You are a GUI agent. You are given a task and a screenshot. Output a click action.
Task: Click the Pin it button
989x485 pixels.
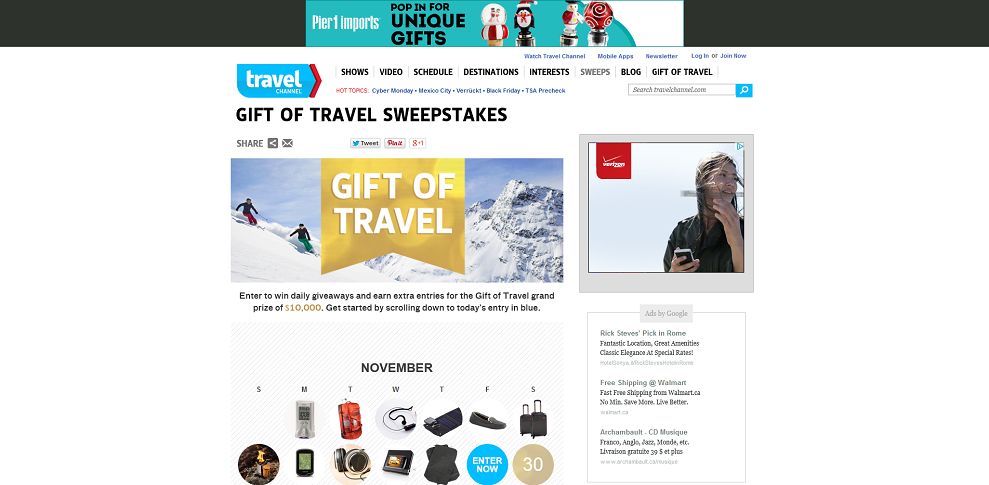coord(395,143)
